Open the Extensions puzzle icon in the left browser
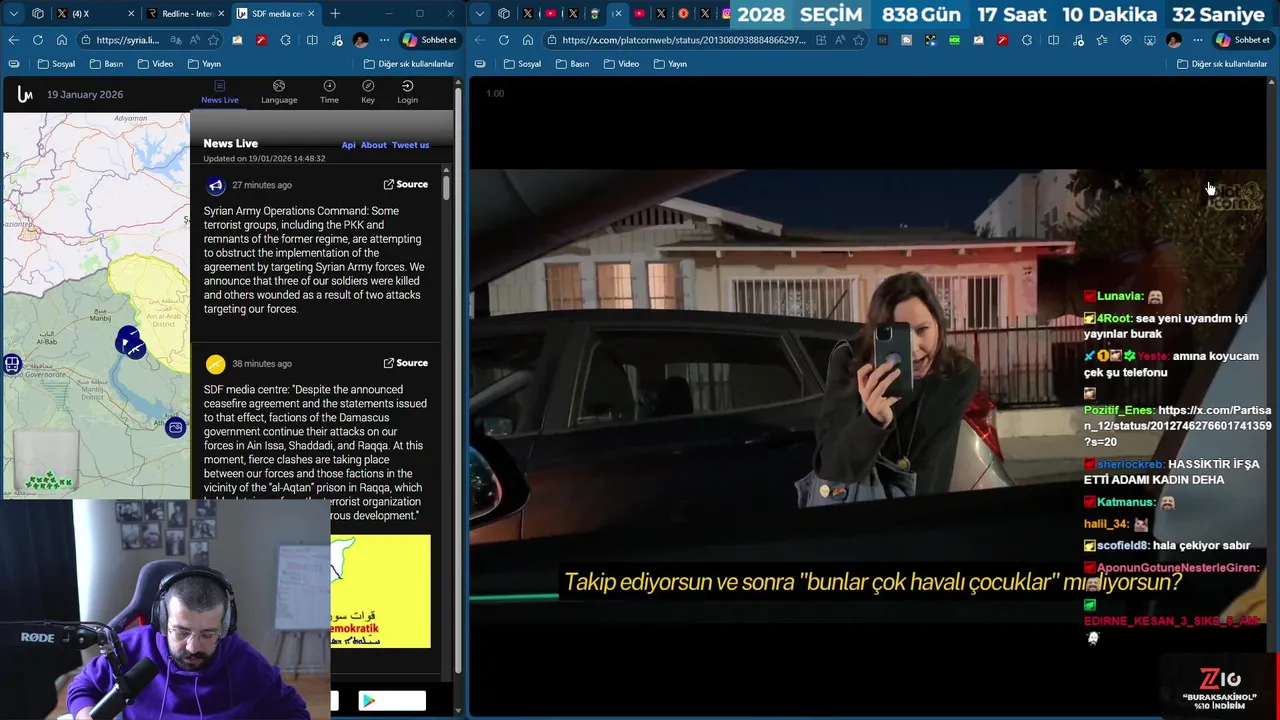This screenshot has height=720, width=1280. tap(286, 40)
